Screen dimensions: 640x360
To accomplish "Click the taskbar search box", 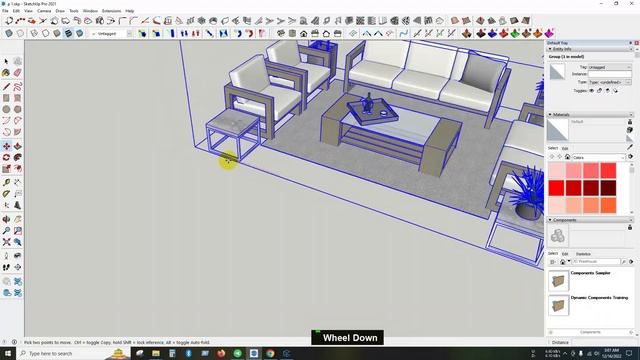I will 73,353.
